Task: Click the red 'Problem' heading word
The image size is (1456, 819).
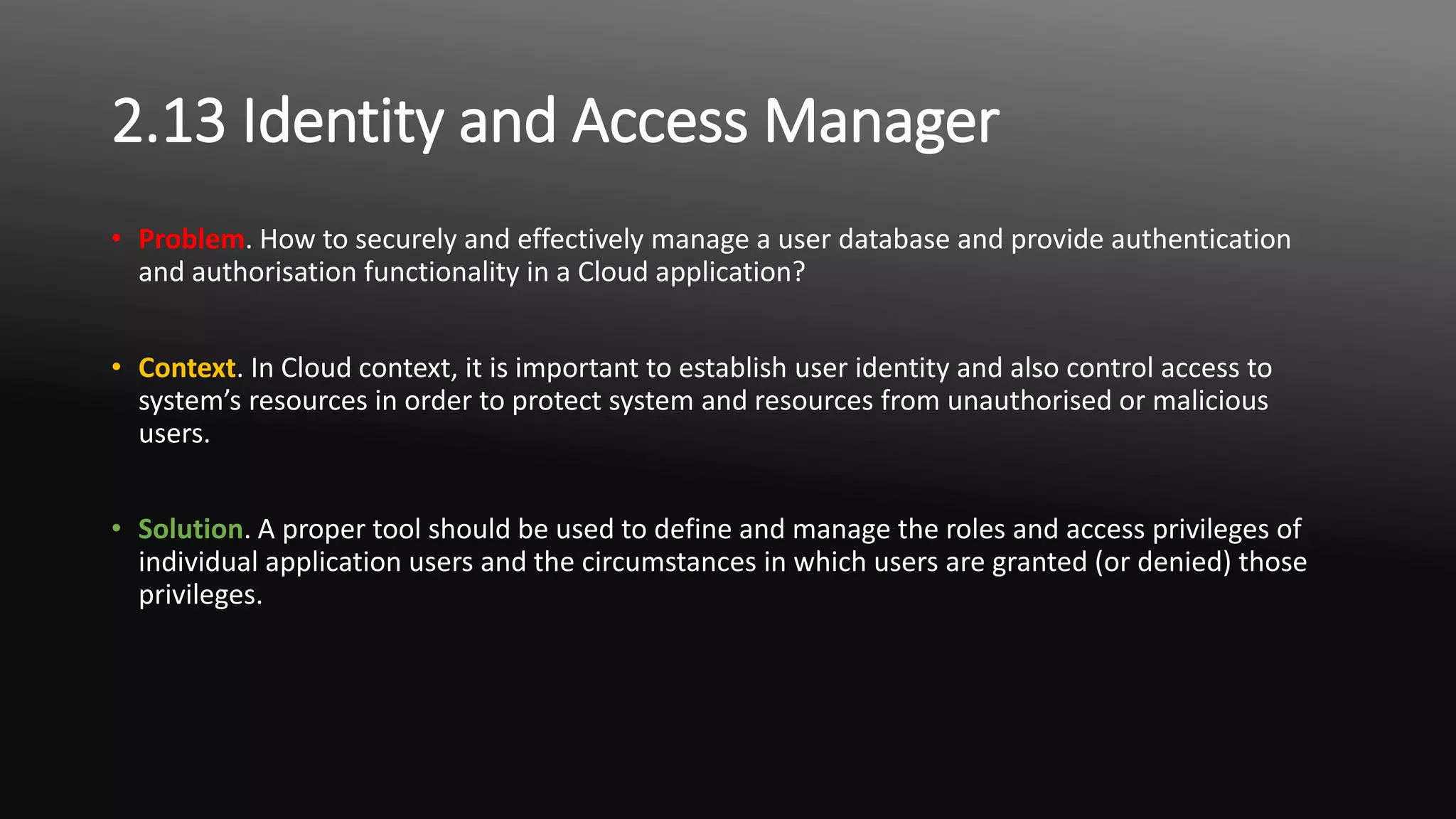Action: point(191,239)
